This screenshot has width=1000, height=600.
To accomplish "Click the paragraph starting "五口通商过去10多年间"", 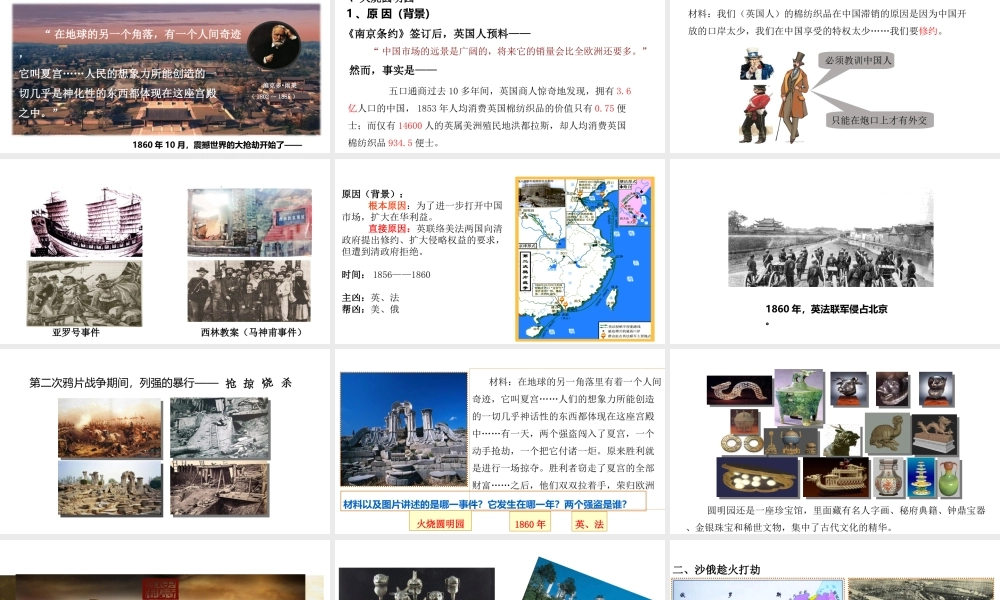I will coord(490,117).
